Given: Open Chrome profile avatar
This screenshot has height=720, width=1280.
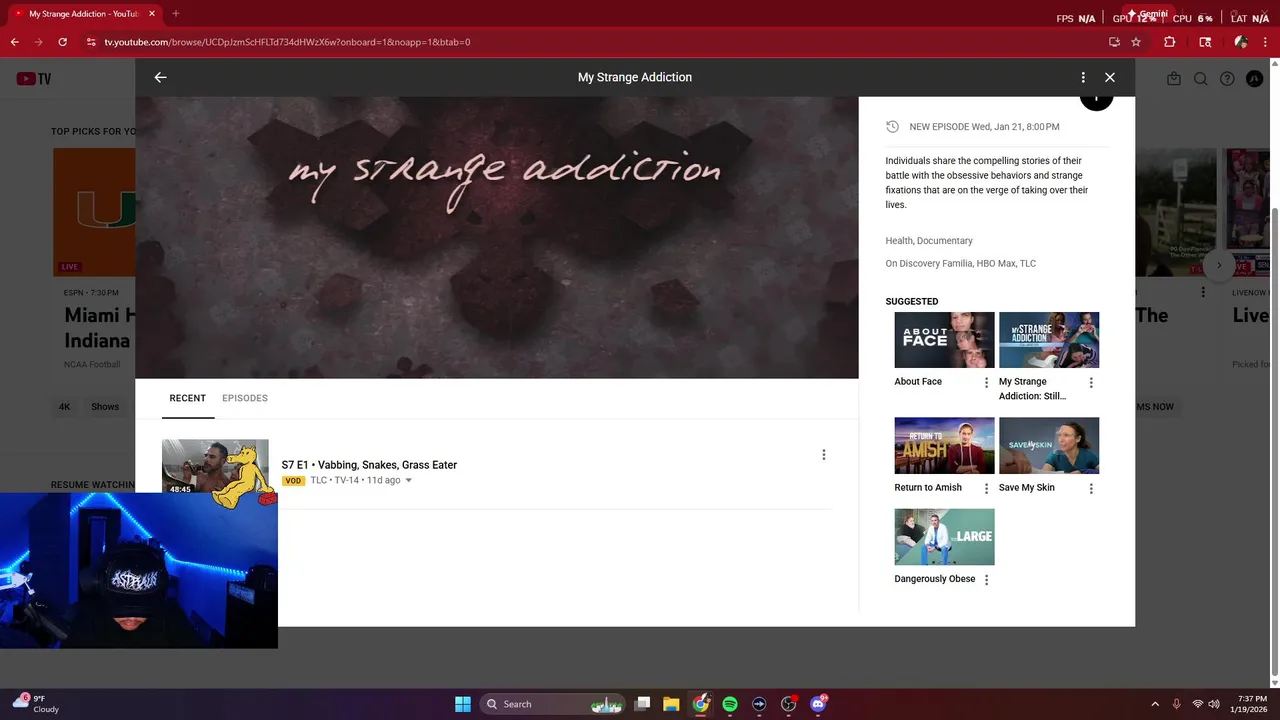Looking at the screenshot, I should click(x=1241, y=42).
